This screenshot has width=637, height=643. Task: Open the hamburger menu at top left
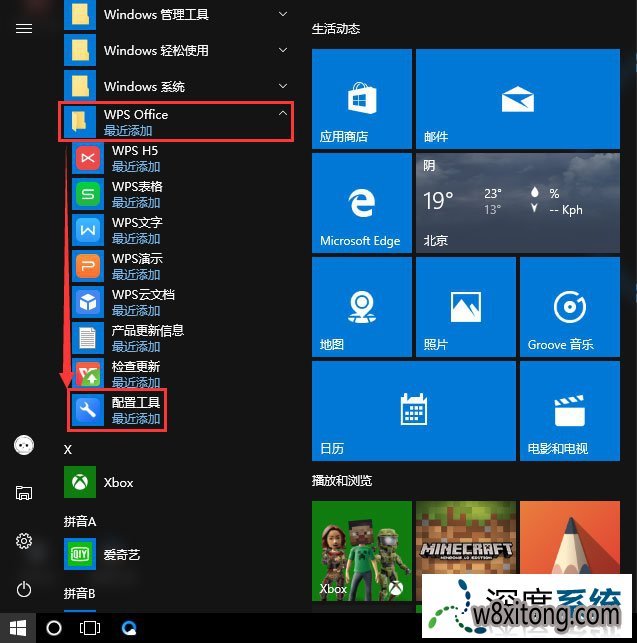pos(24,29)
